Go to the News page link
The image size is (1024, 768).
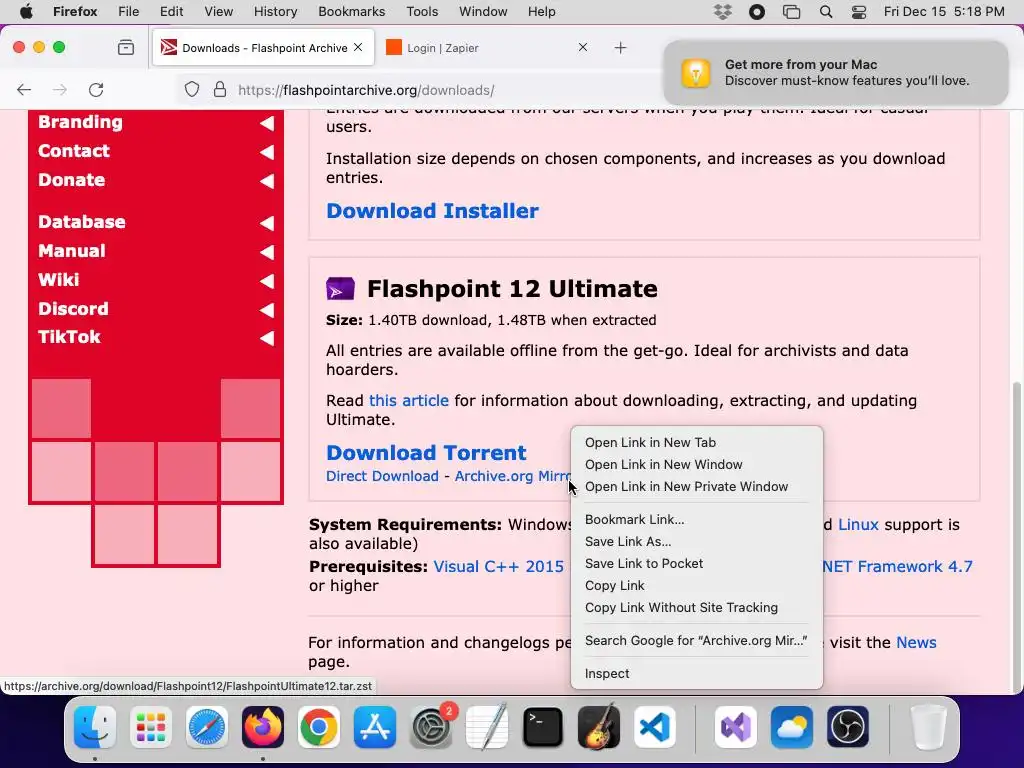[916, 643]
